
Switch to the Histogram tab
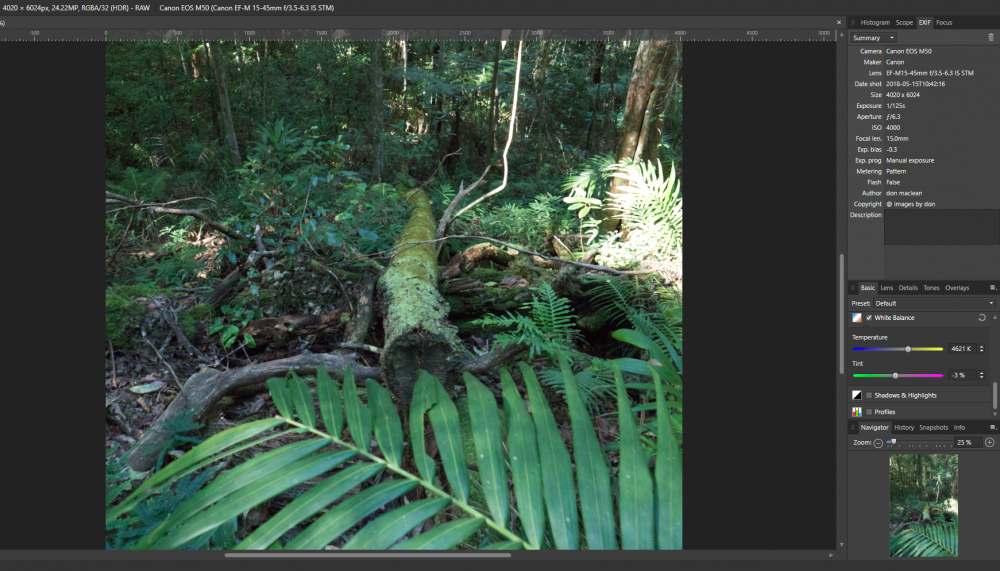coord(875,22)
